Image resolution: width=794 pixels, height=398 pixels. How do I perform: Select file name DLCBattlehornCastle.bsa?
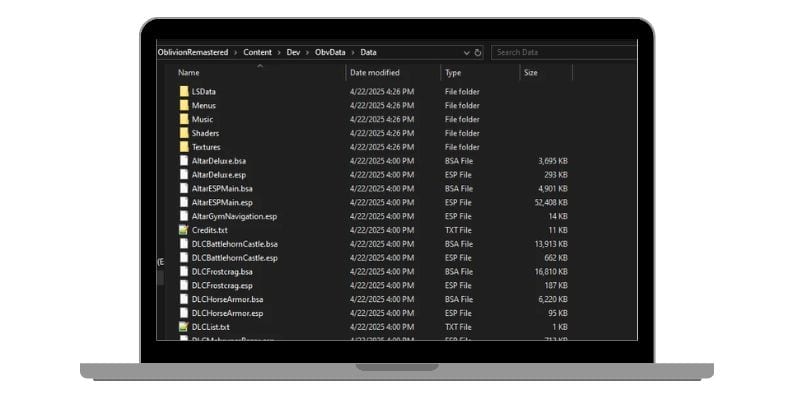pyautogui.click(x=234, y=244)
